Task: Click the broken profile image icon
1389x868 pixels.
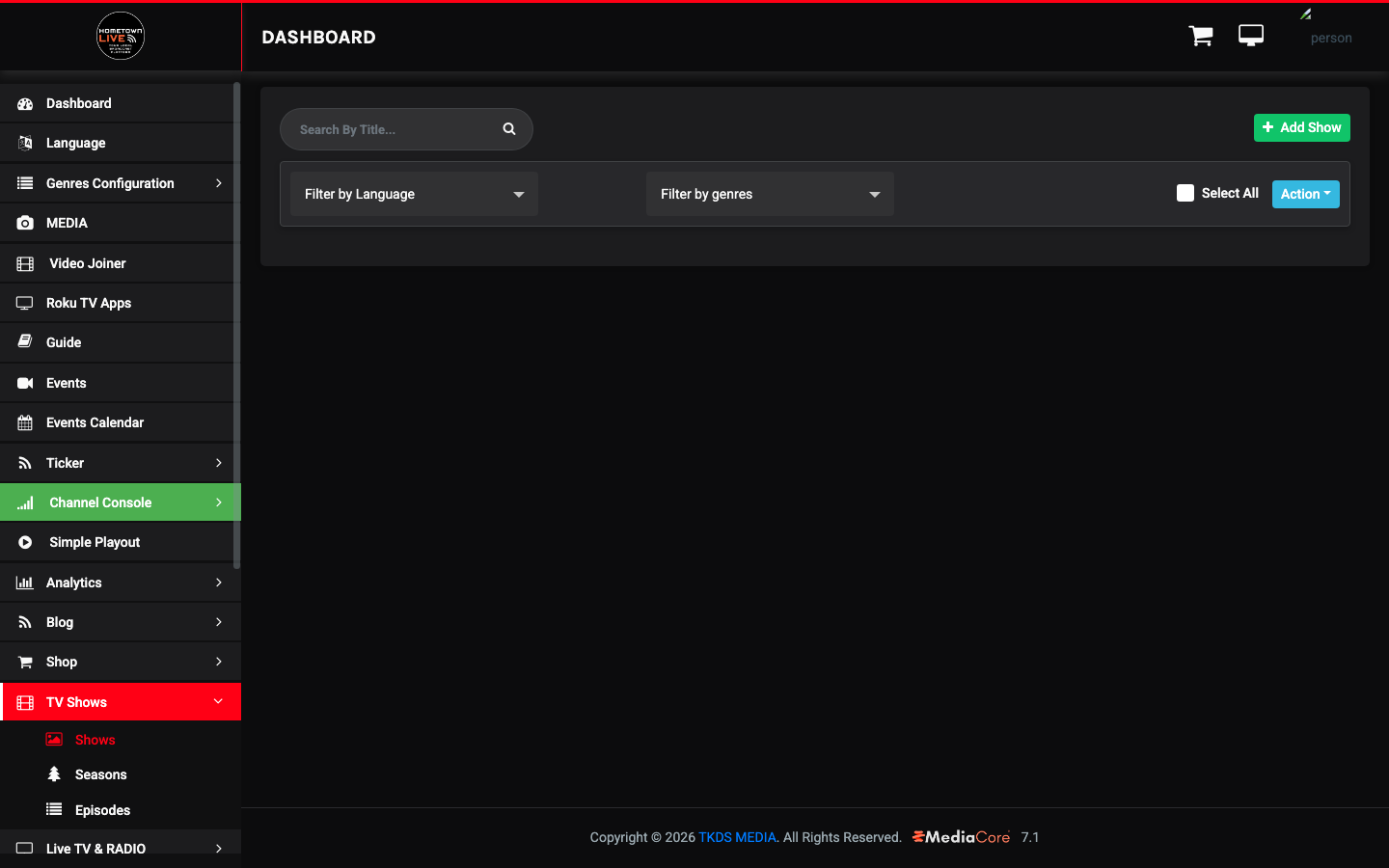Action: coord(1305,14)
